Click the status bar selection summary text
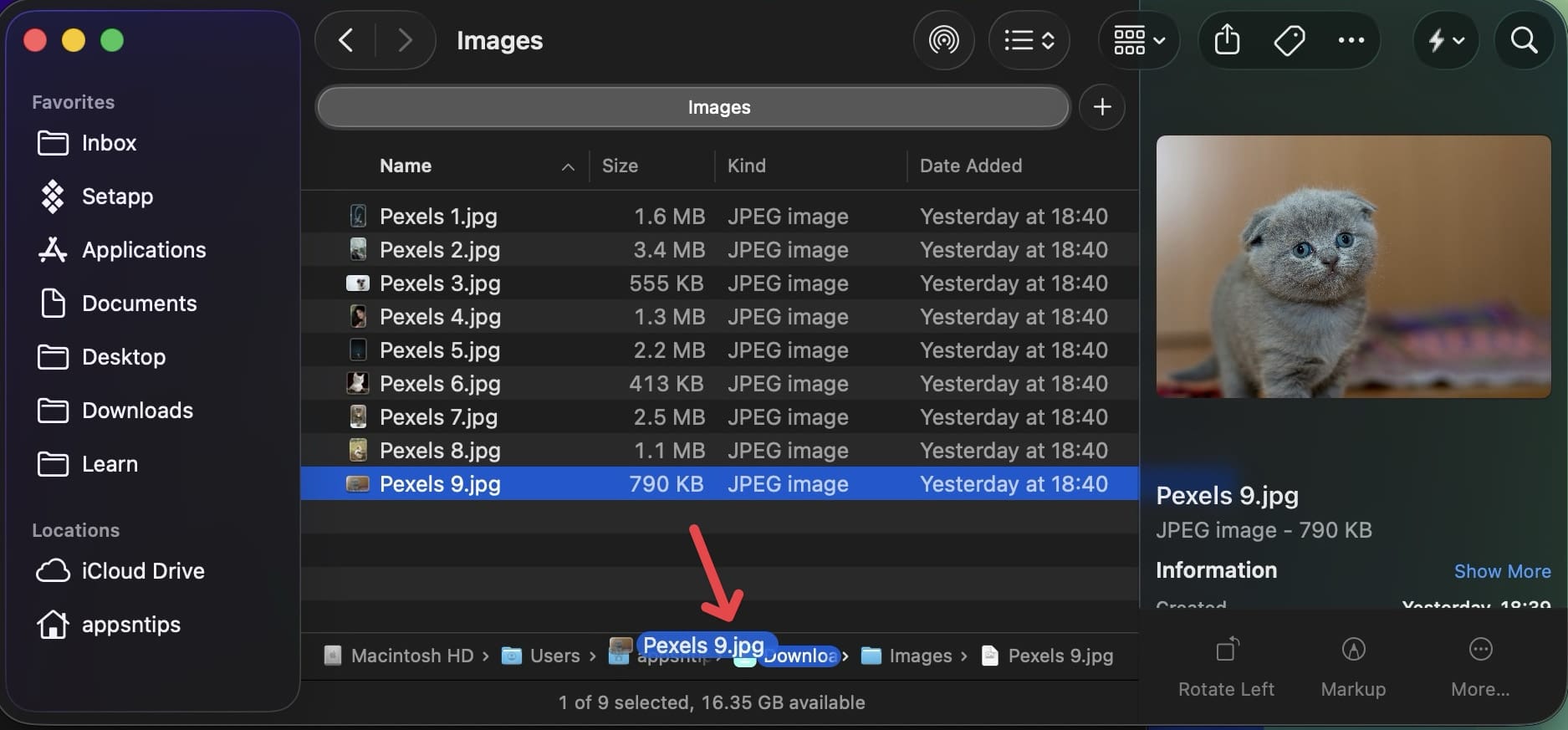This screenshot has height=730, width=1568. click(x=712, y=702)
